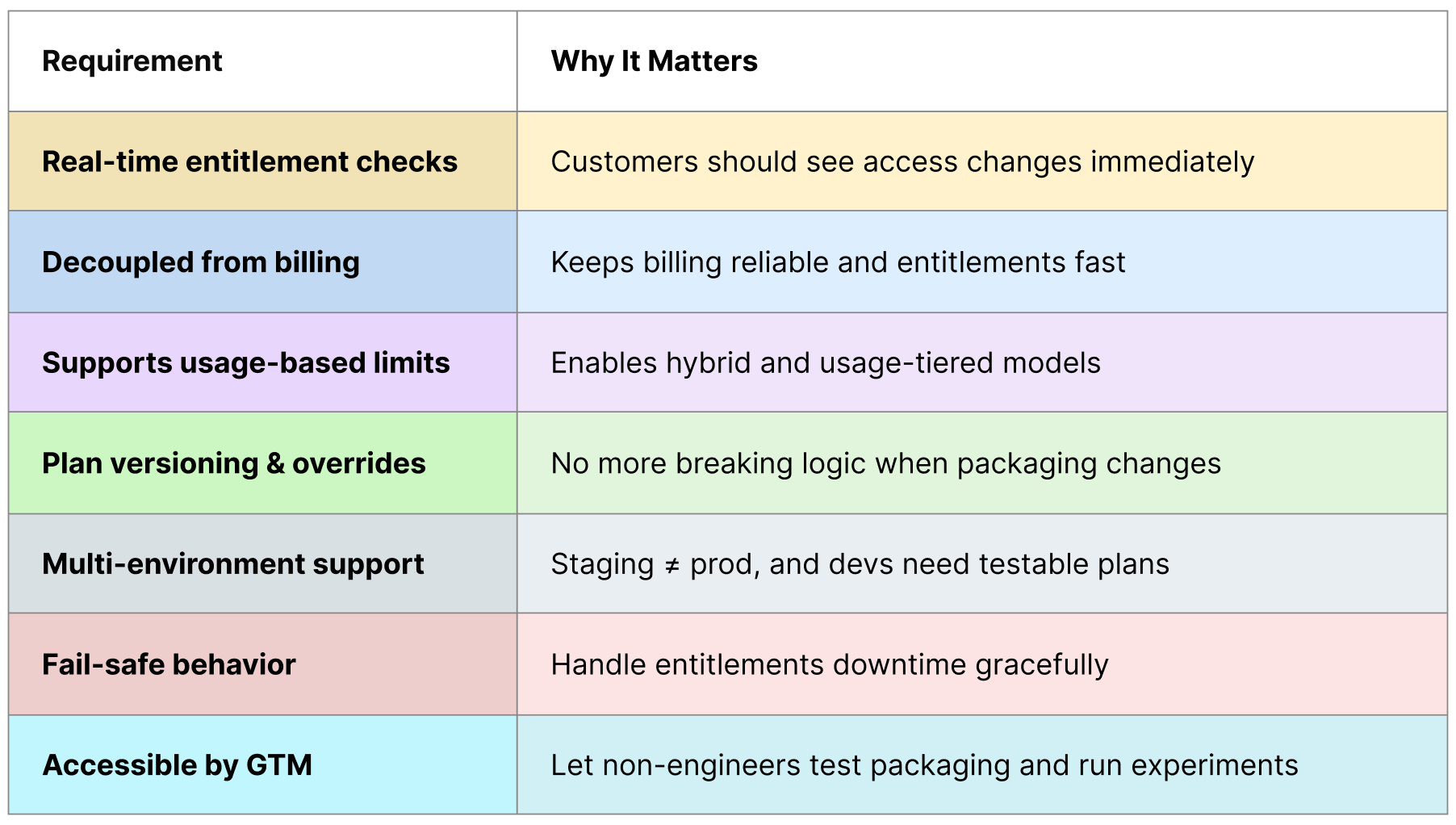Select the Fail-safe behavior cell
1456x825 pixels.
click(262, 664)
